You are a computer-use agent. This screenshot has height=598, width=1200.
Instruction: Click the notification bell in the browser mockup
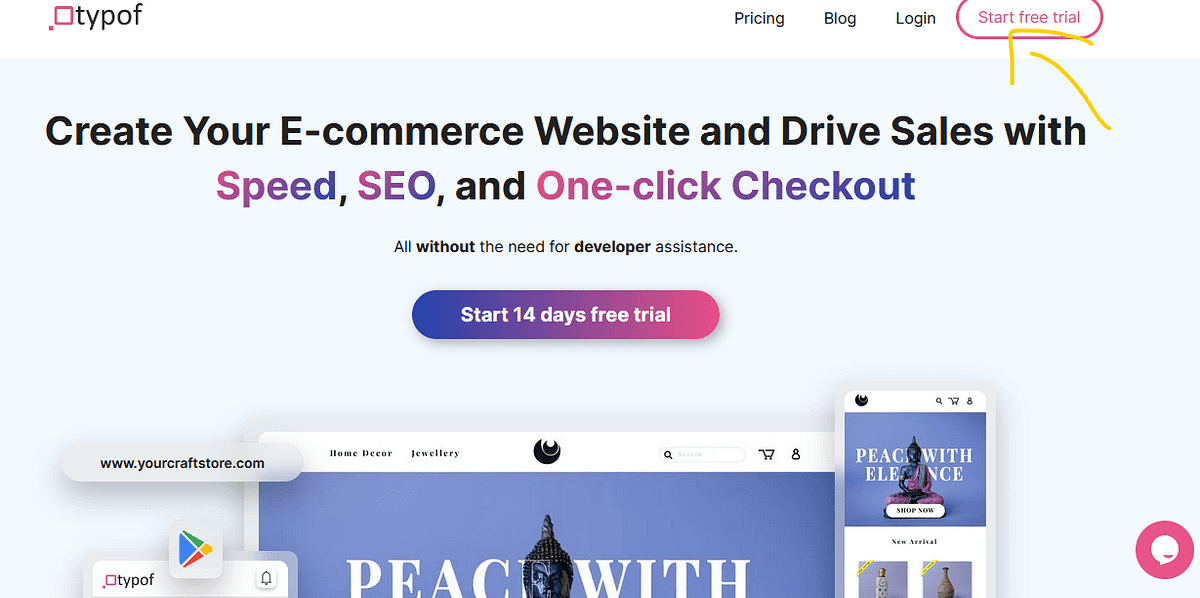[x=265, y=578]
